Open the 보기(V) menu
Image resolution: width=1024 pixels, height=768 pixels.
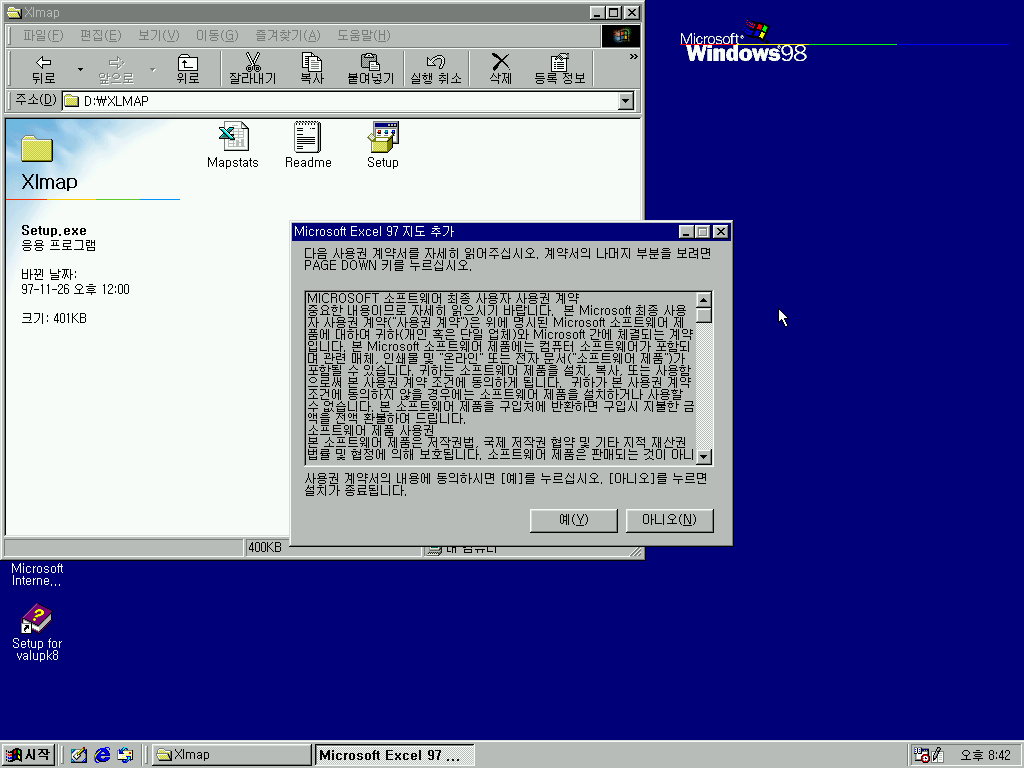pos(158,35)
